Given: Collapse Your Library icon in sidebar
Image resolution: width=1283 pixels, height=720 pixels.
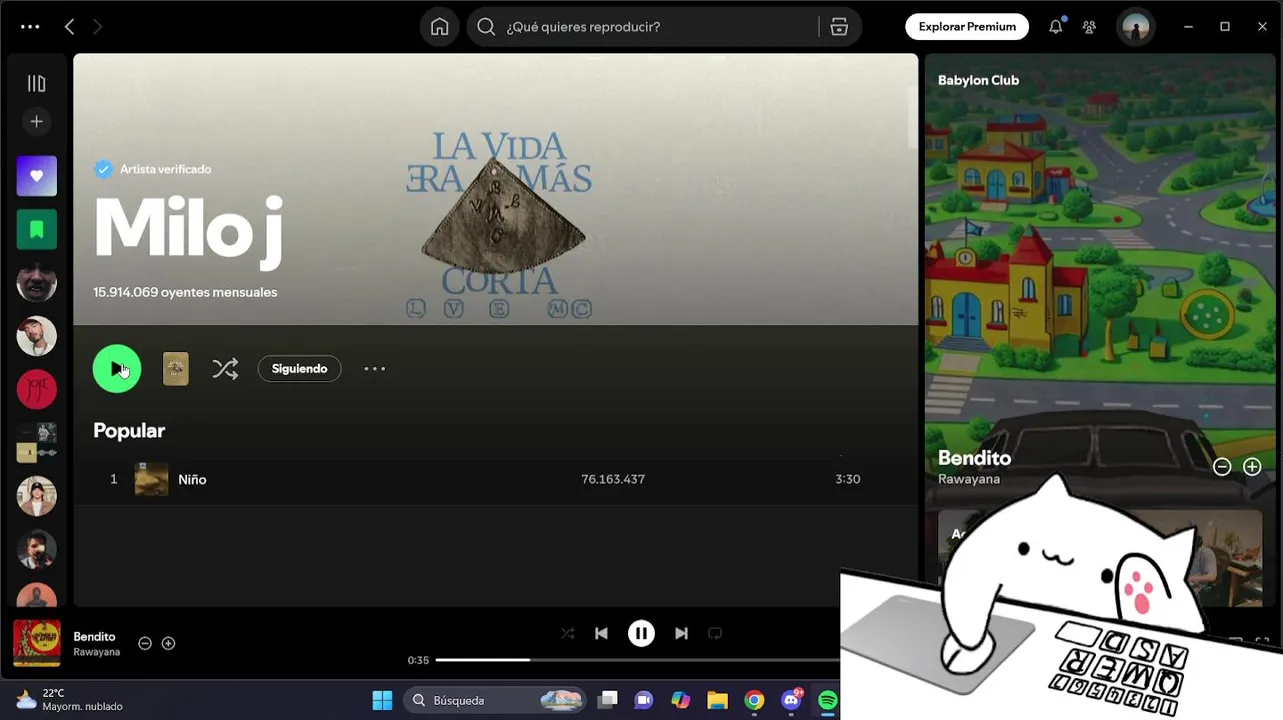Looking at the screenshot, I should [36, 84].
